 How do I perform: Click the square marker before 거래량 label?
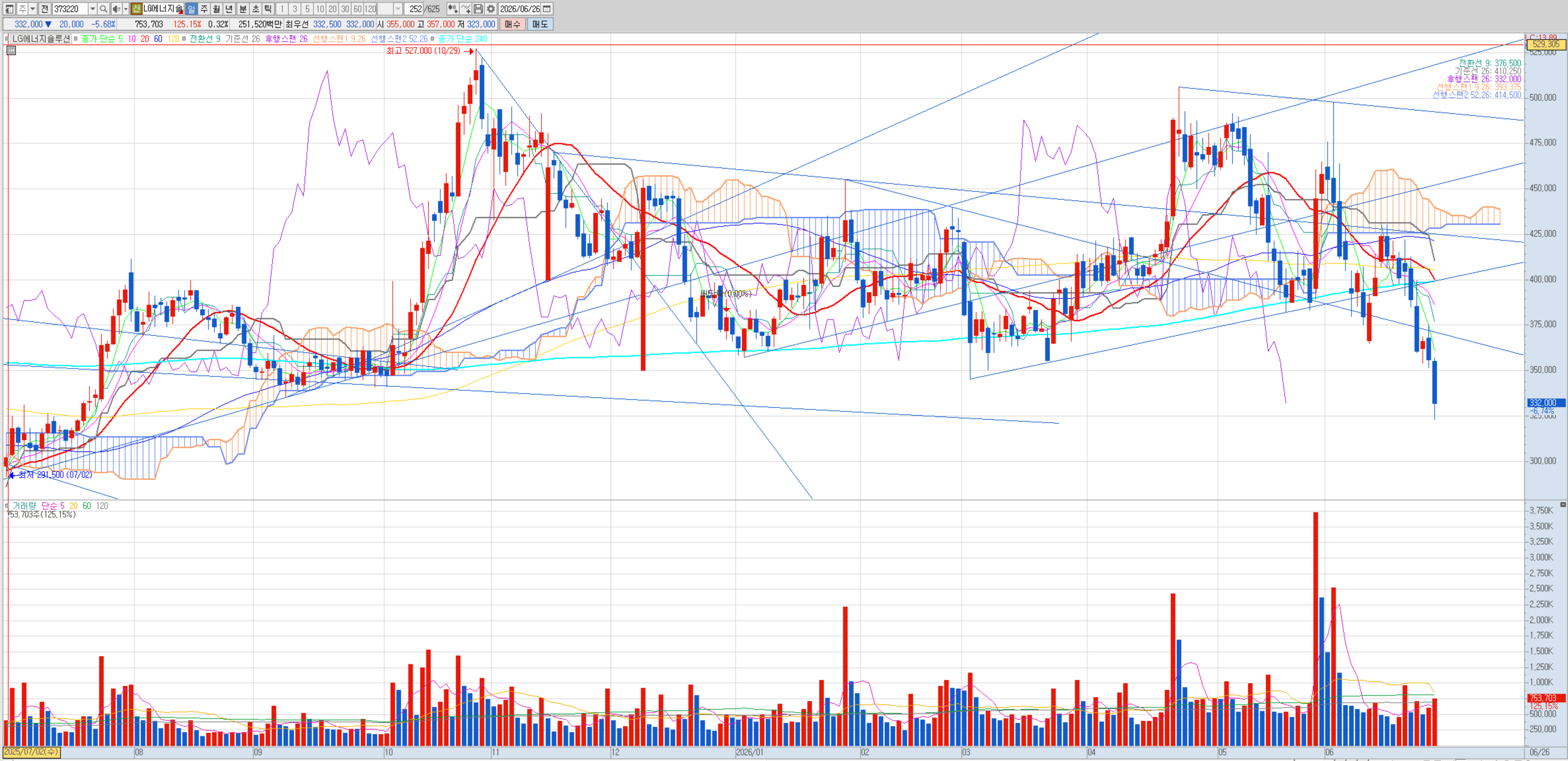pos(7,505)
